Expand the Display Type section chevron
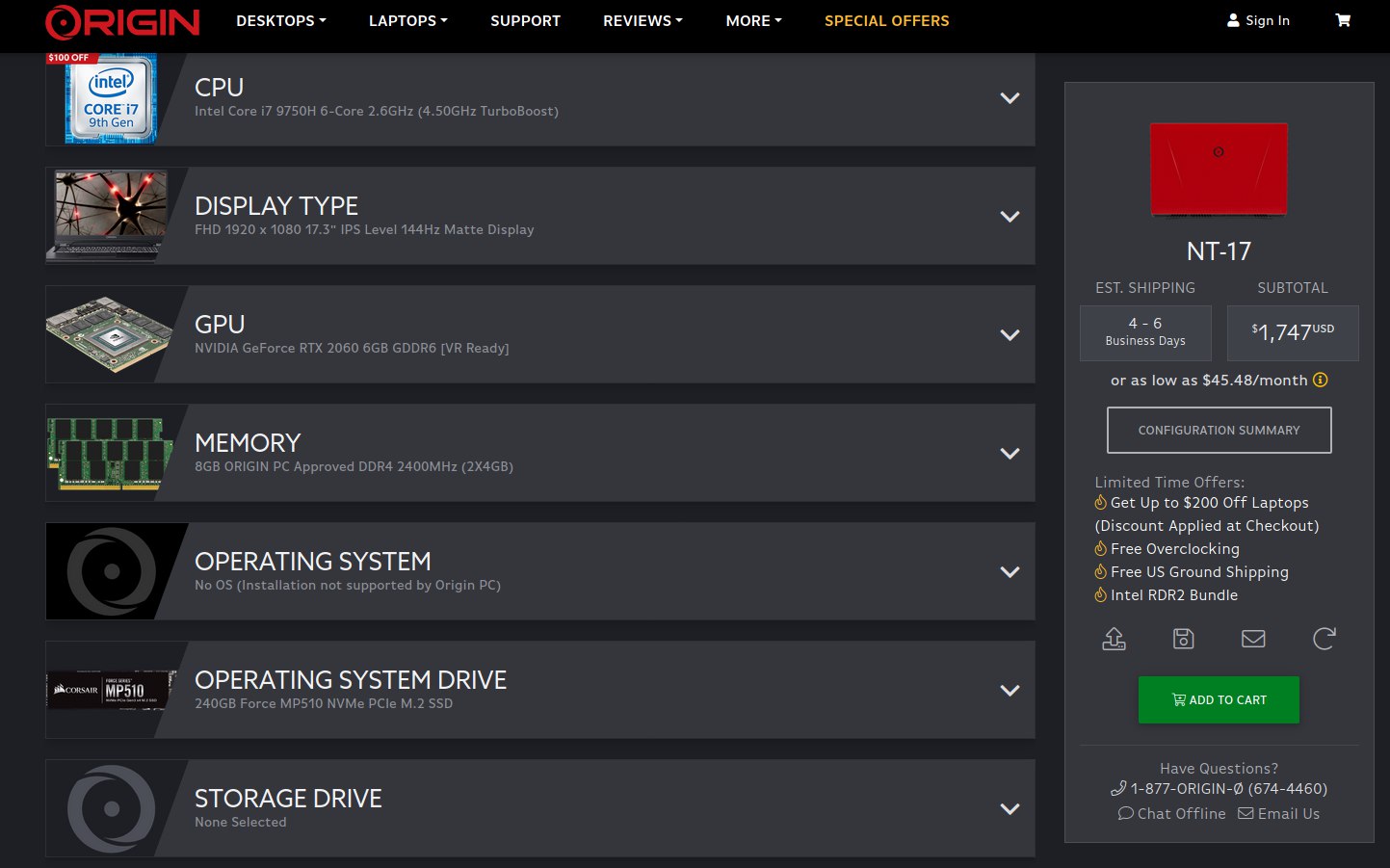 [1010, 217]
